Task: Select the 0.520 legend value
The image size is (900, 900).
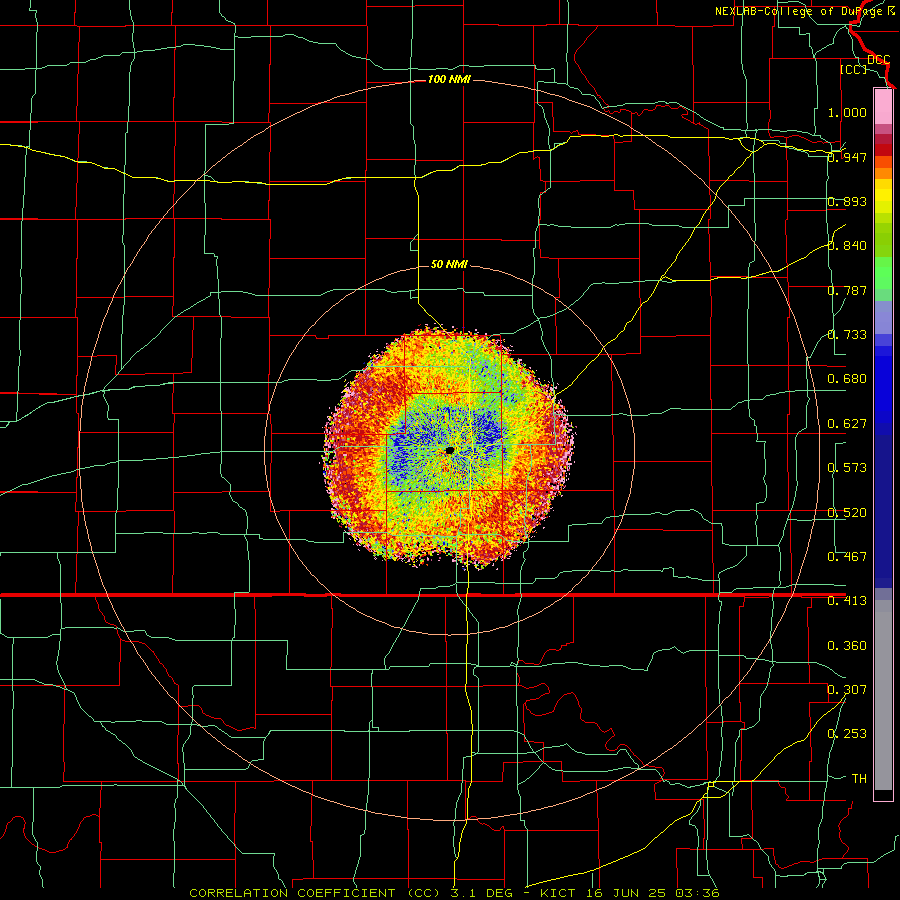Action: 847,513
